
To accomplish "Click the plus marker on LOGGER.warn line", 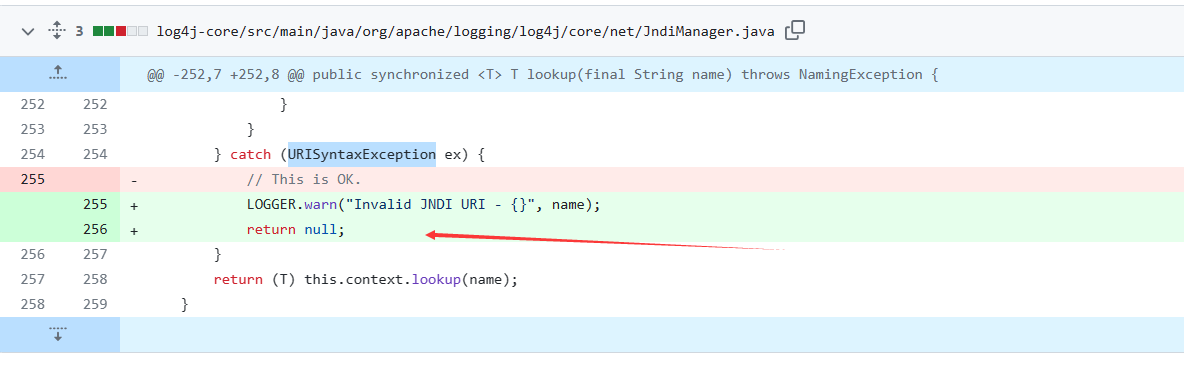I will click(134, 205).
